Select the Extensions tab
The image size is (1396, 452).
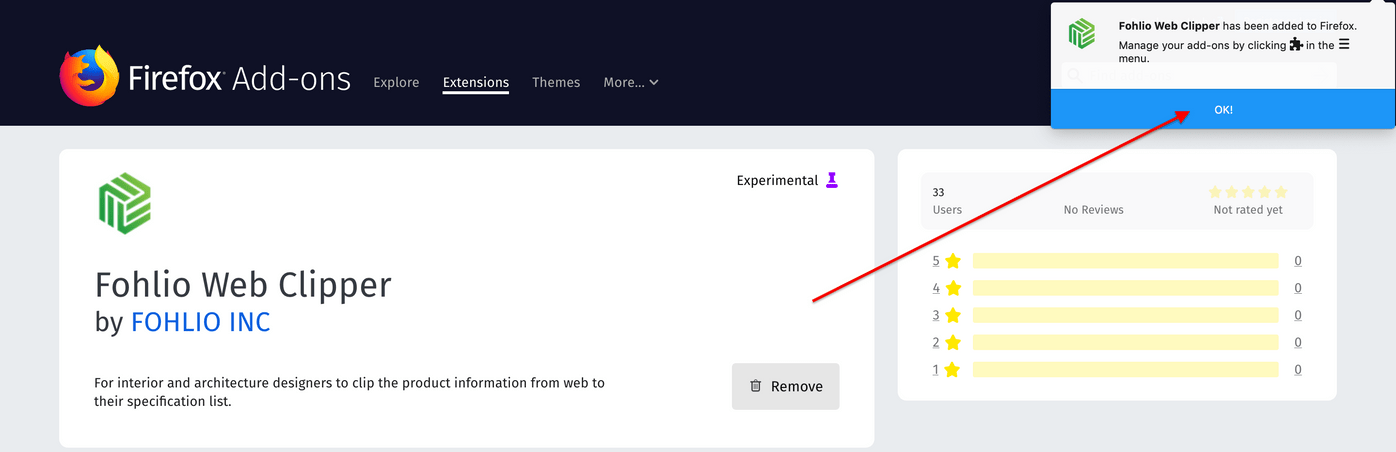[476, 82]
